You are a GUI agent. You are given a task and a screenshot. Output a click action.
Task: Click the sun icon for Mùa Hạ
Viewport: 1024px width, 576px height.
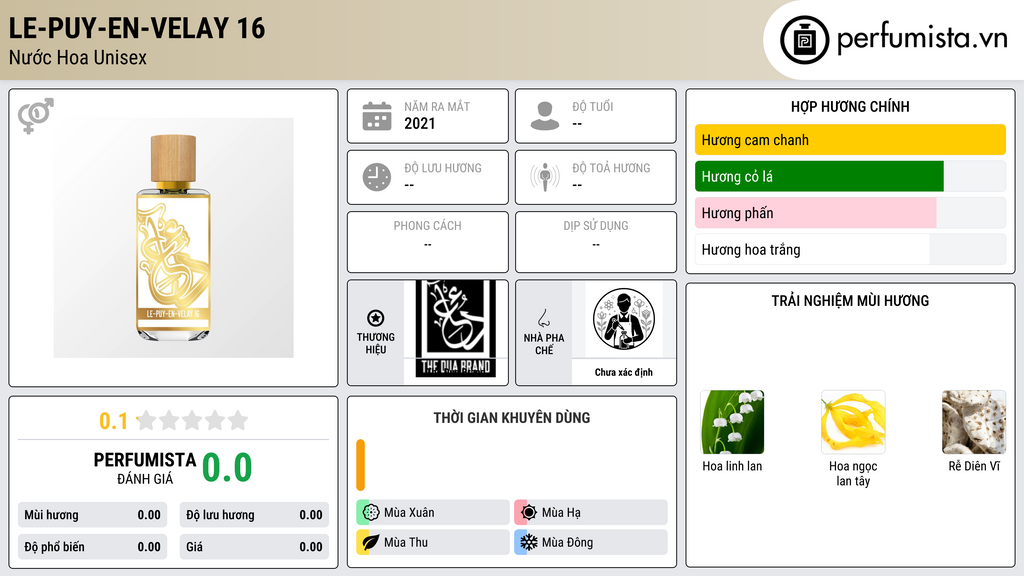coord(529,512)
